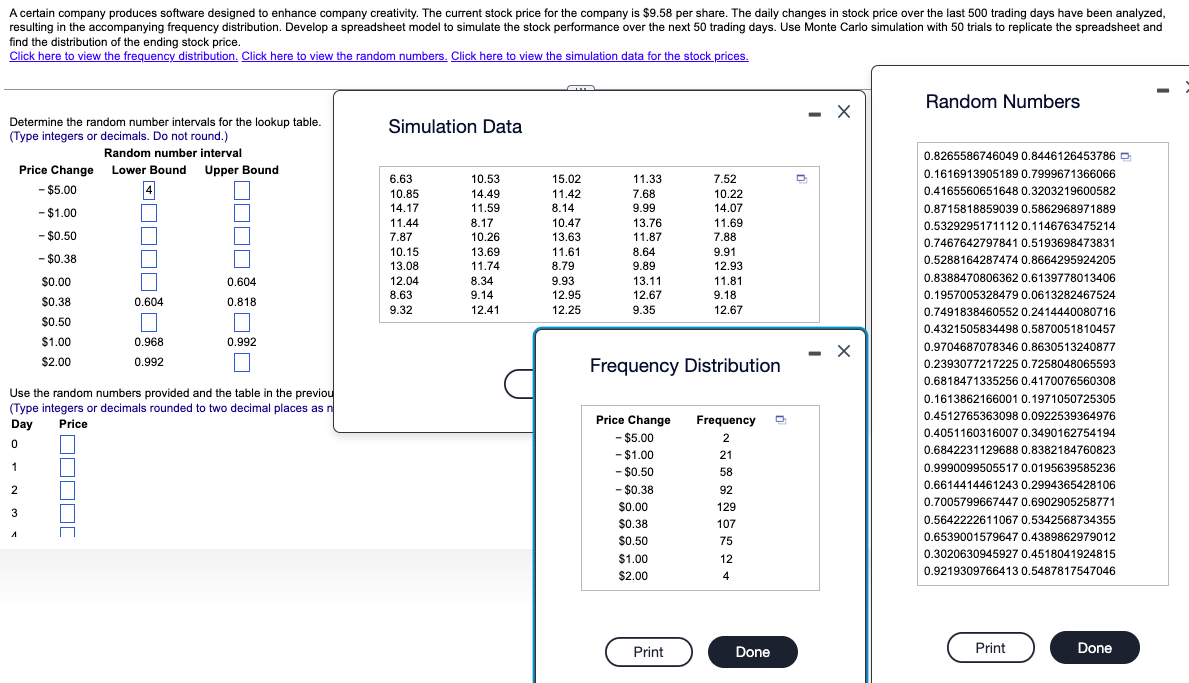Viewport: 1189px width, 683px height.
Task: Select lower bound input for $0.50
Action: pos(148,321)
